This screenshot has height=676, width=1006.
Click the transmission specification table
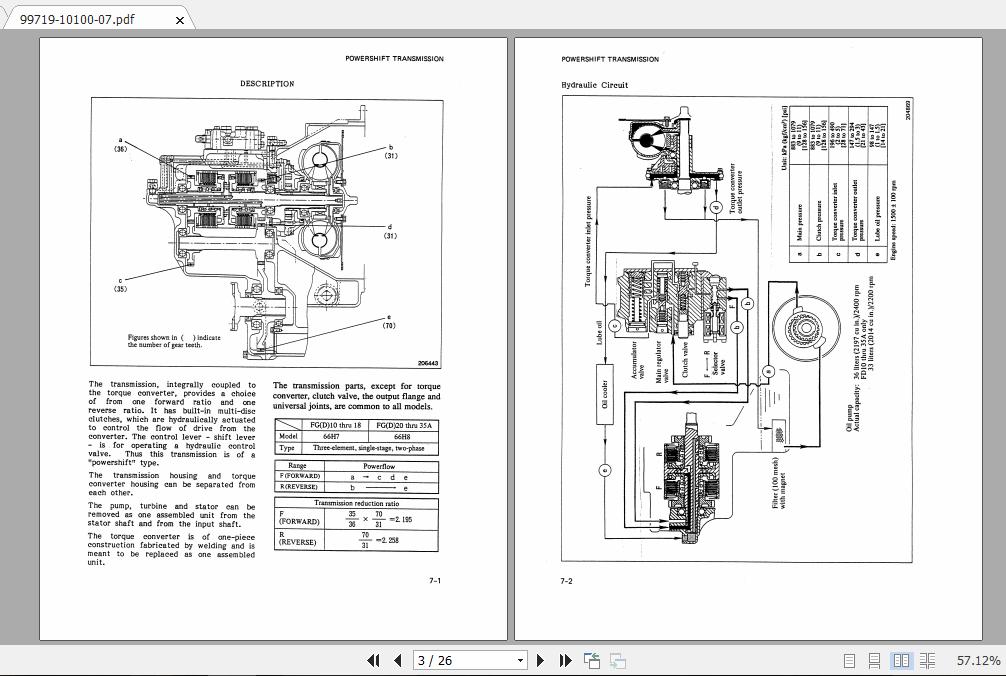(x=355, y=435)
